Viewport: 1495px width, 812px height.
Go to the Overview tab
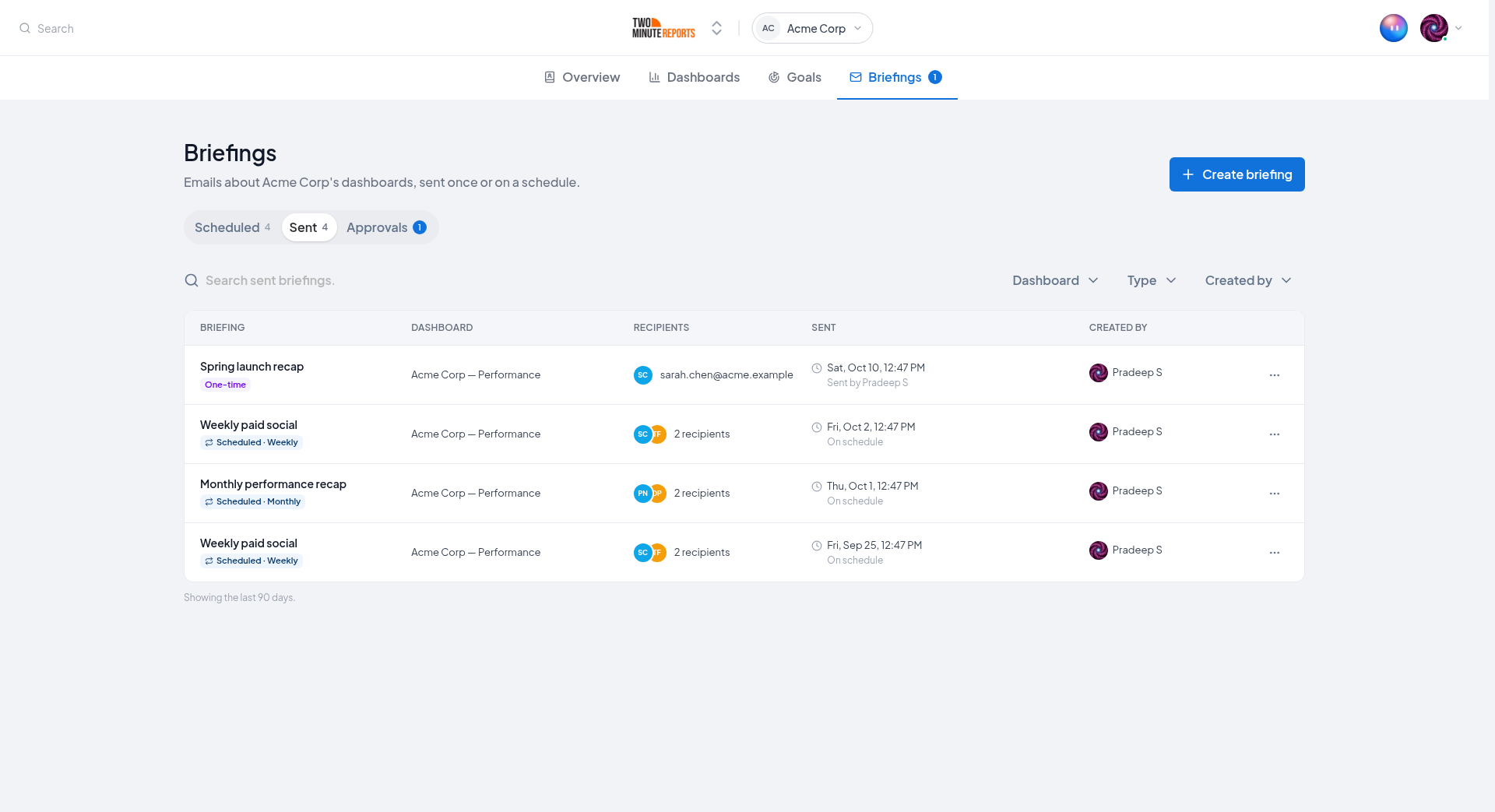(x=582, y=77)
